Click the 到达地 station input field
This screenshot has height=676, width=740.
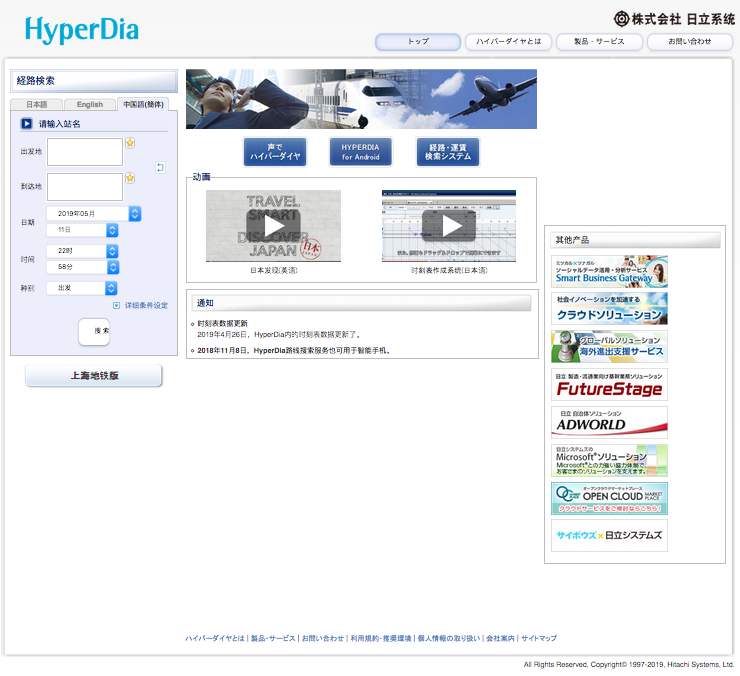coord(85,187)
